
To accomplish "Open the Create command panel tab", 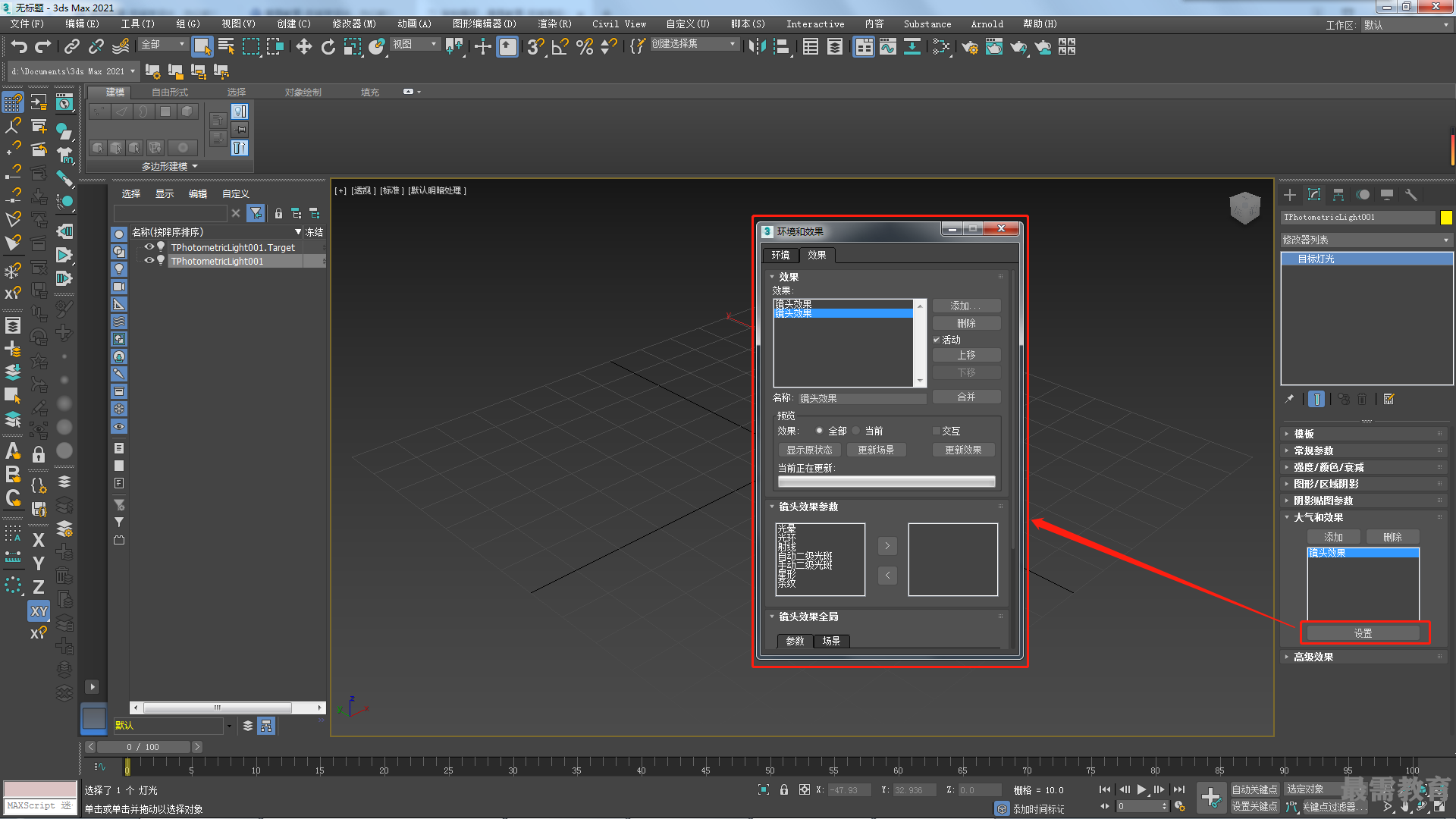I will click(1290, 195).
